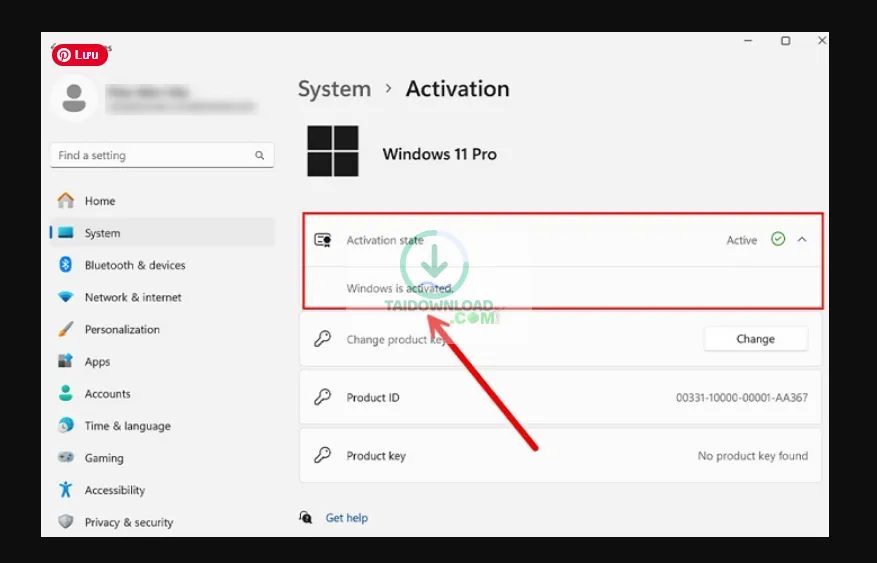Screen dimensions: 877x563
Task: Click the search magnifier icon
Action: point(260,155)
